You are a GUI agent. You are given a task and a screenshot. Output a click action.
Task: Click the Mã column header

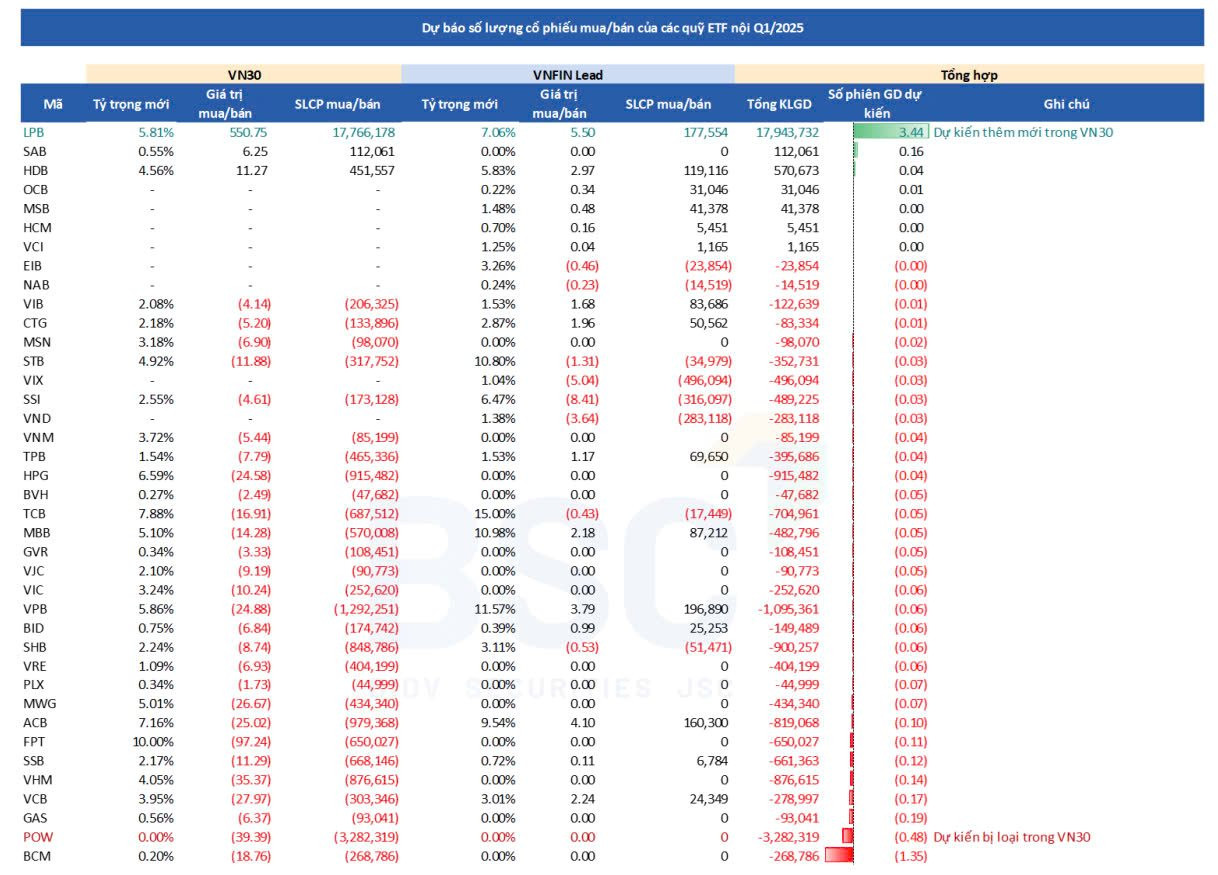[x=52, y=104]
